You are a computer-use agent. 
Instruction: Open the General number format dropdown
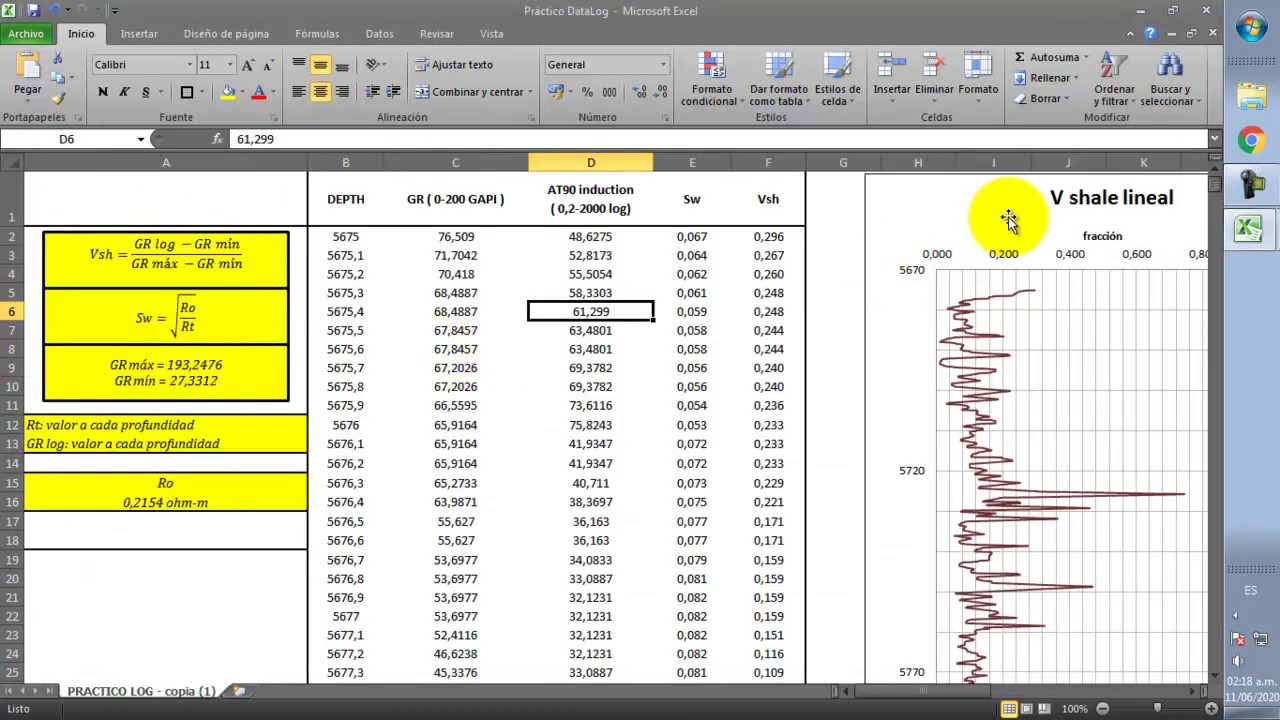point(662,65)
